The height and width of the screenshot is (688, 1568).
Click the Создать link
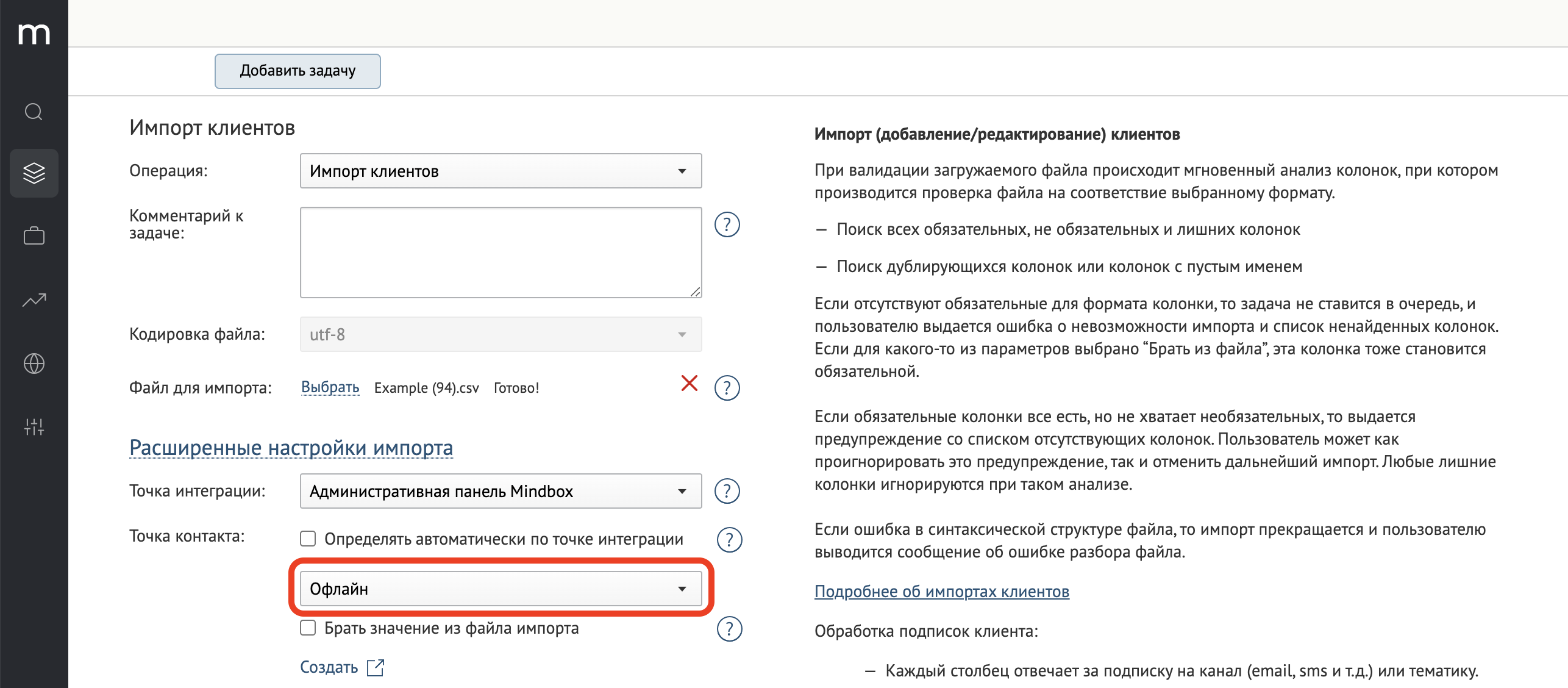pos(329,667)
